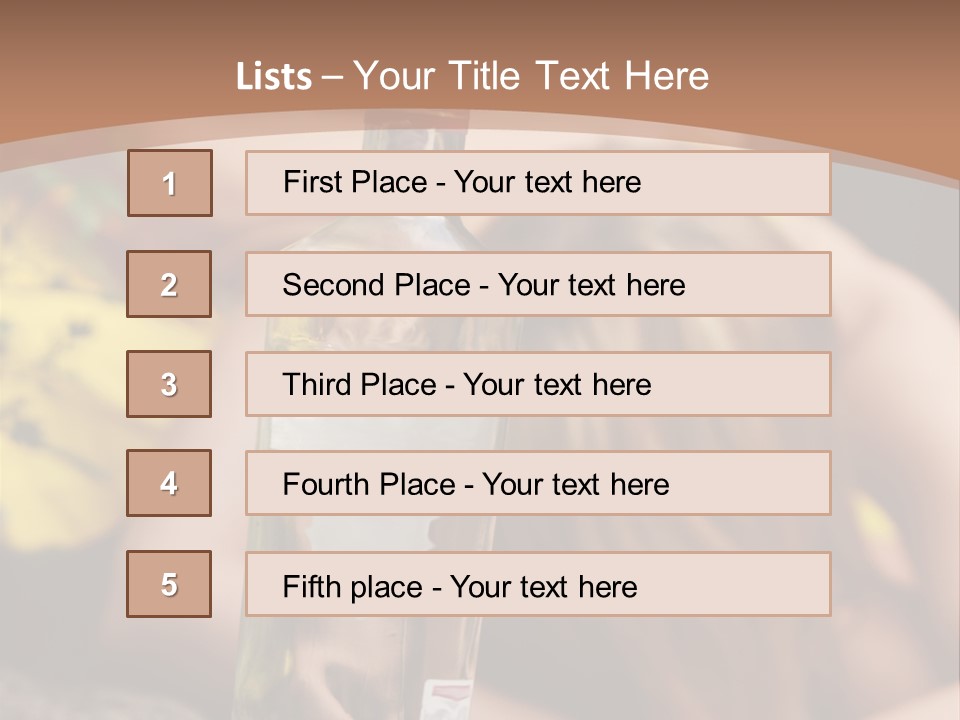The image size is (960, 720).
Task: Select the Your Title Text Here heading
Action: pos(531,76)
